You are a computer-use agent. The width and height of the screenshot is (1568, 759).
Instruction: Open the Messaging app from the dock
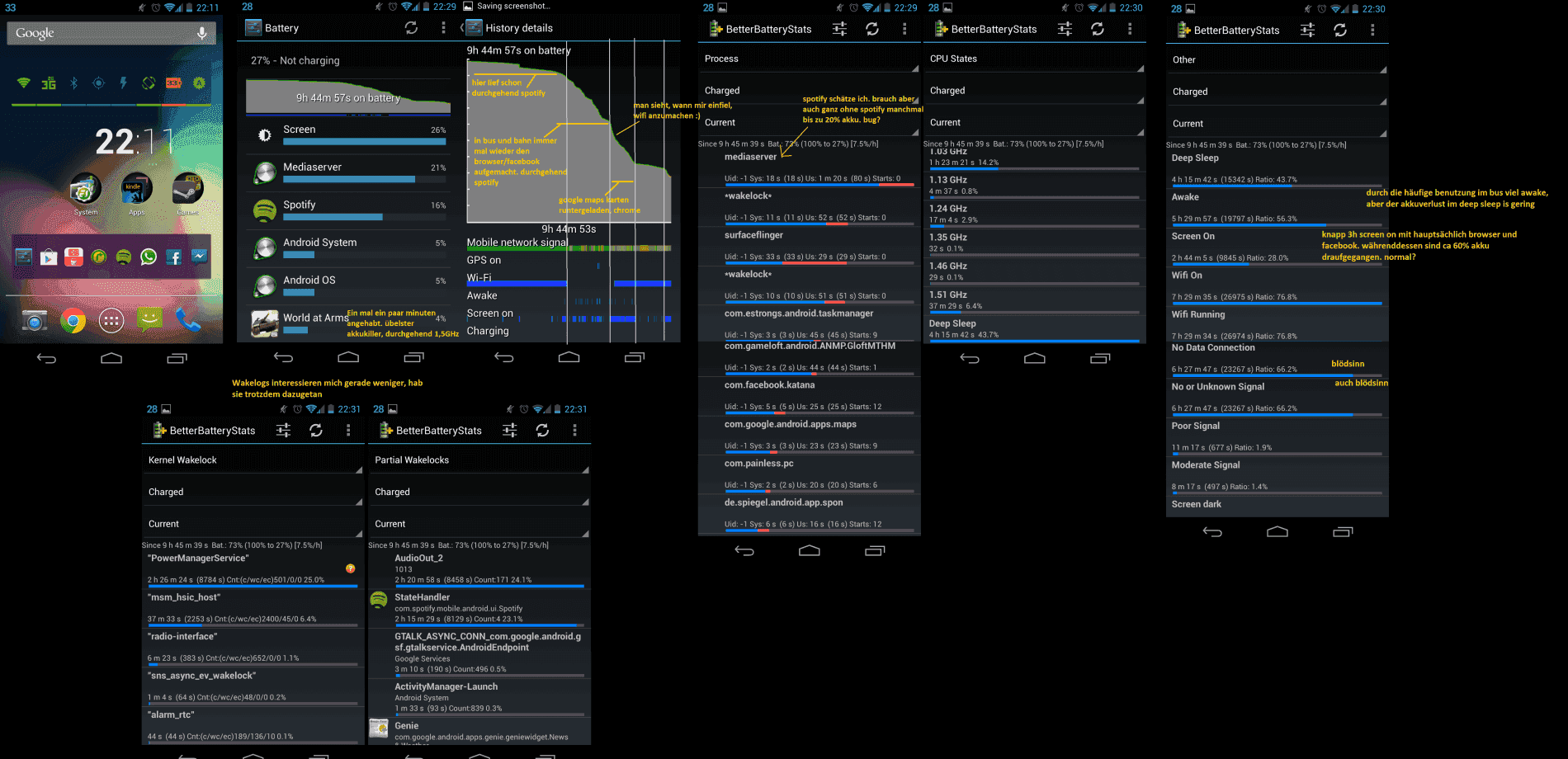[x=149, y=320]
